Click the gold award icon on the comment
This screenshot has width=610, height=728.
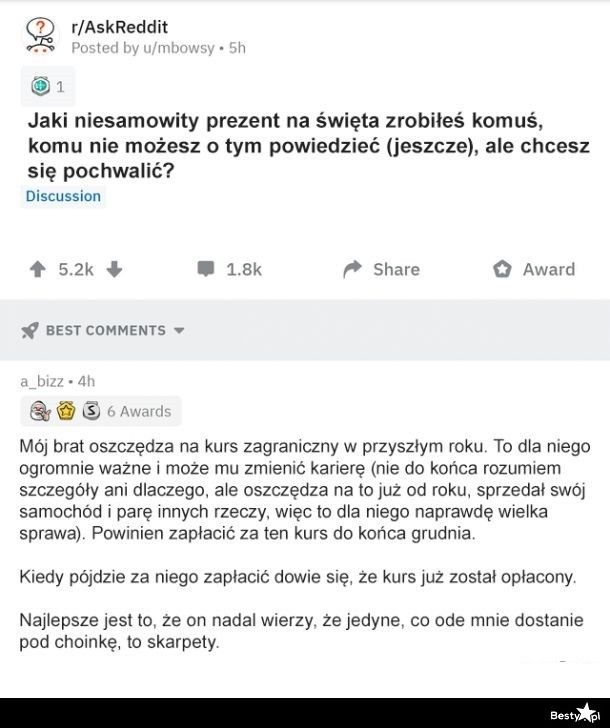pyautogui.click(x=66, y=410)
